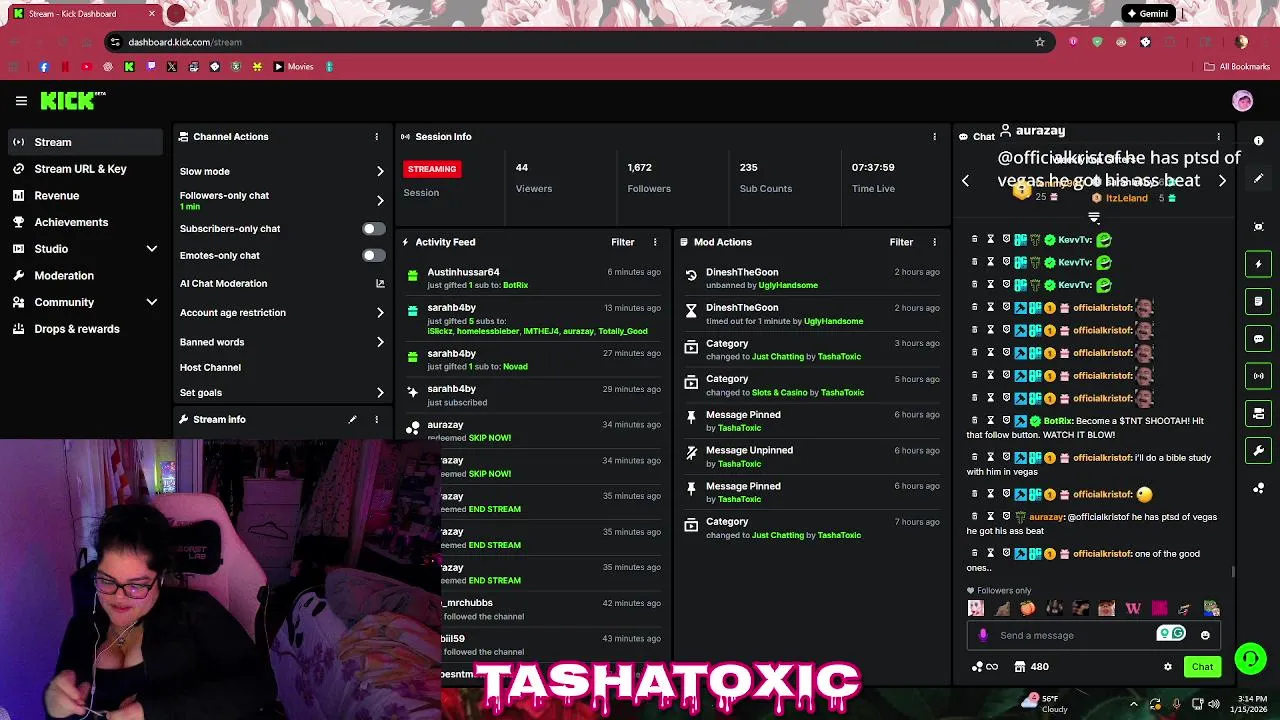
Task: Open Stream in left sidebar
Action: [x=86, y=142]
